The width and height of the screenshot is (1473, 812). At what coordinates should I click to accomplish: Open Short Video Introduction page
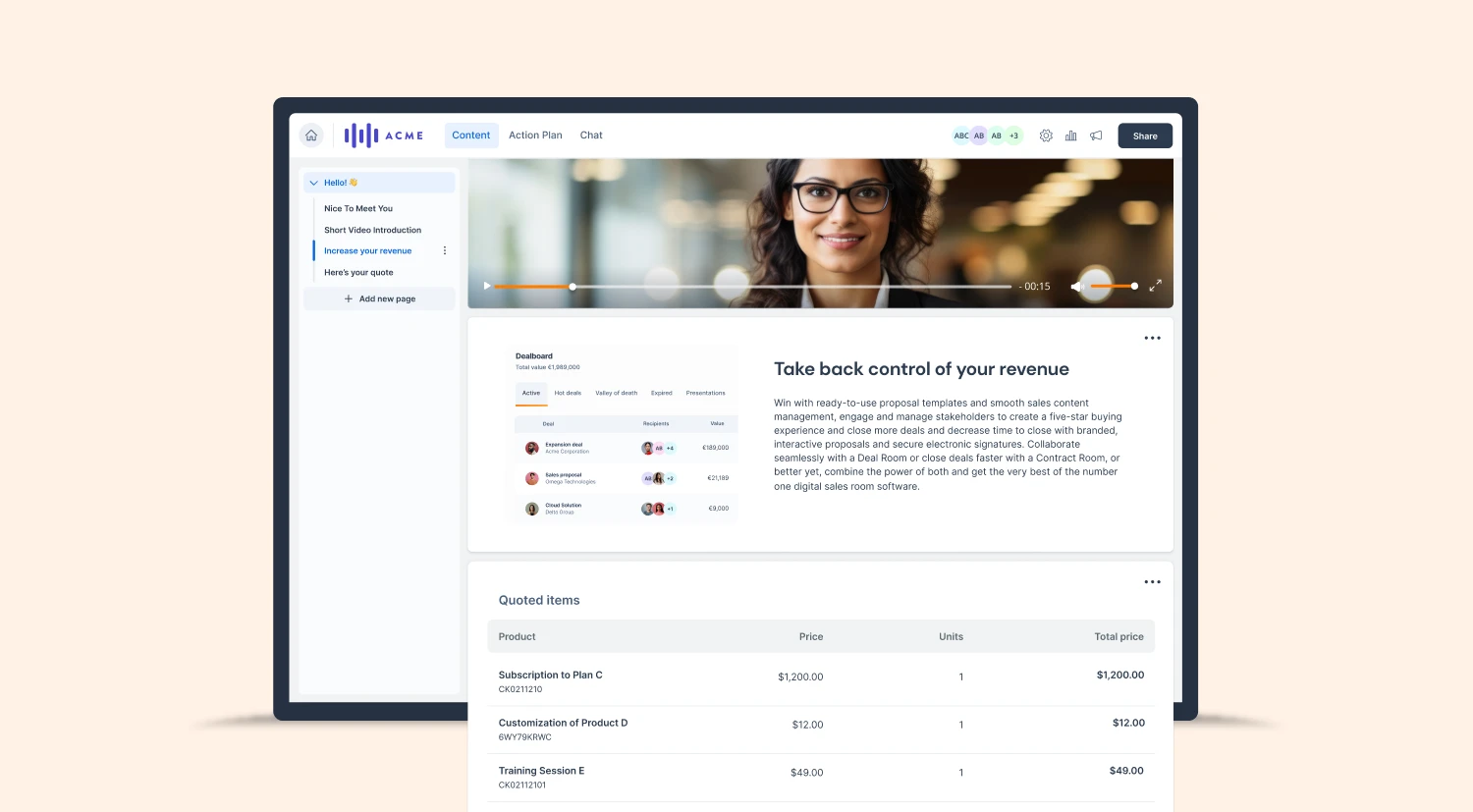pos(373,230)
